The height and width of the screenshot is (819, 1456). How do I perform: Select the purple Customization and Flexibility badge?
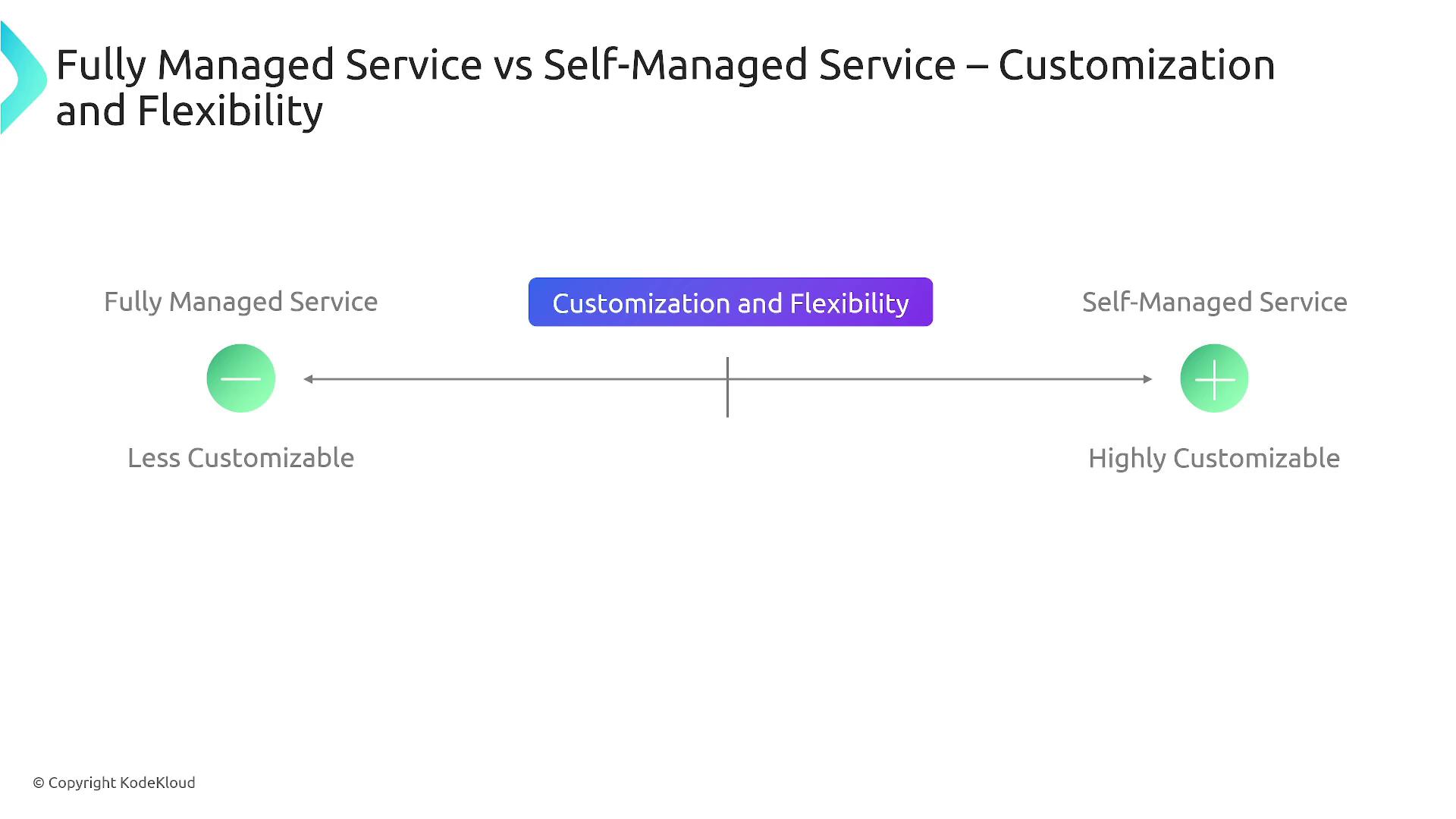[x=730, y=303]
